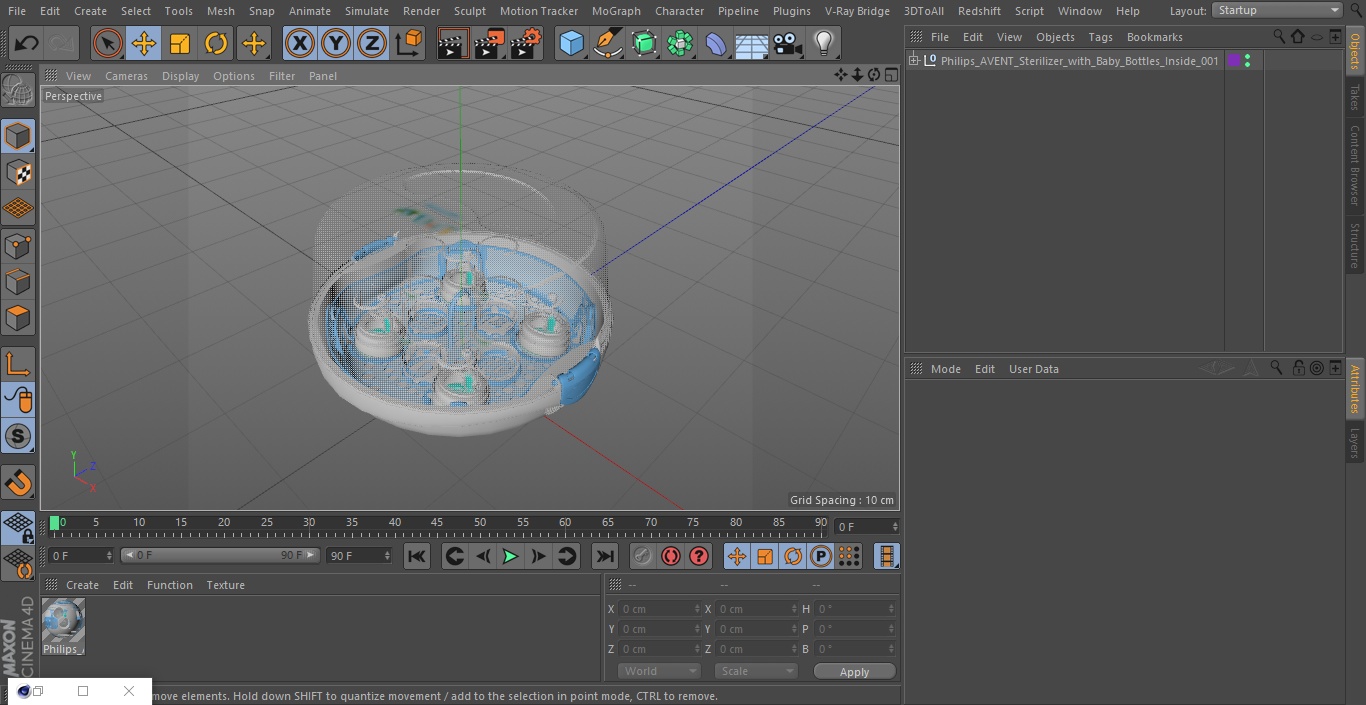Screen dimensions: 1366x705
Task: Click the Record Active Objects button
Action: tap(643, 556)
